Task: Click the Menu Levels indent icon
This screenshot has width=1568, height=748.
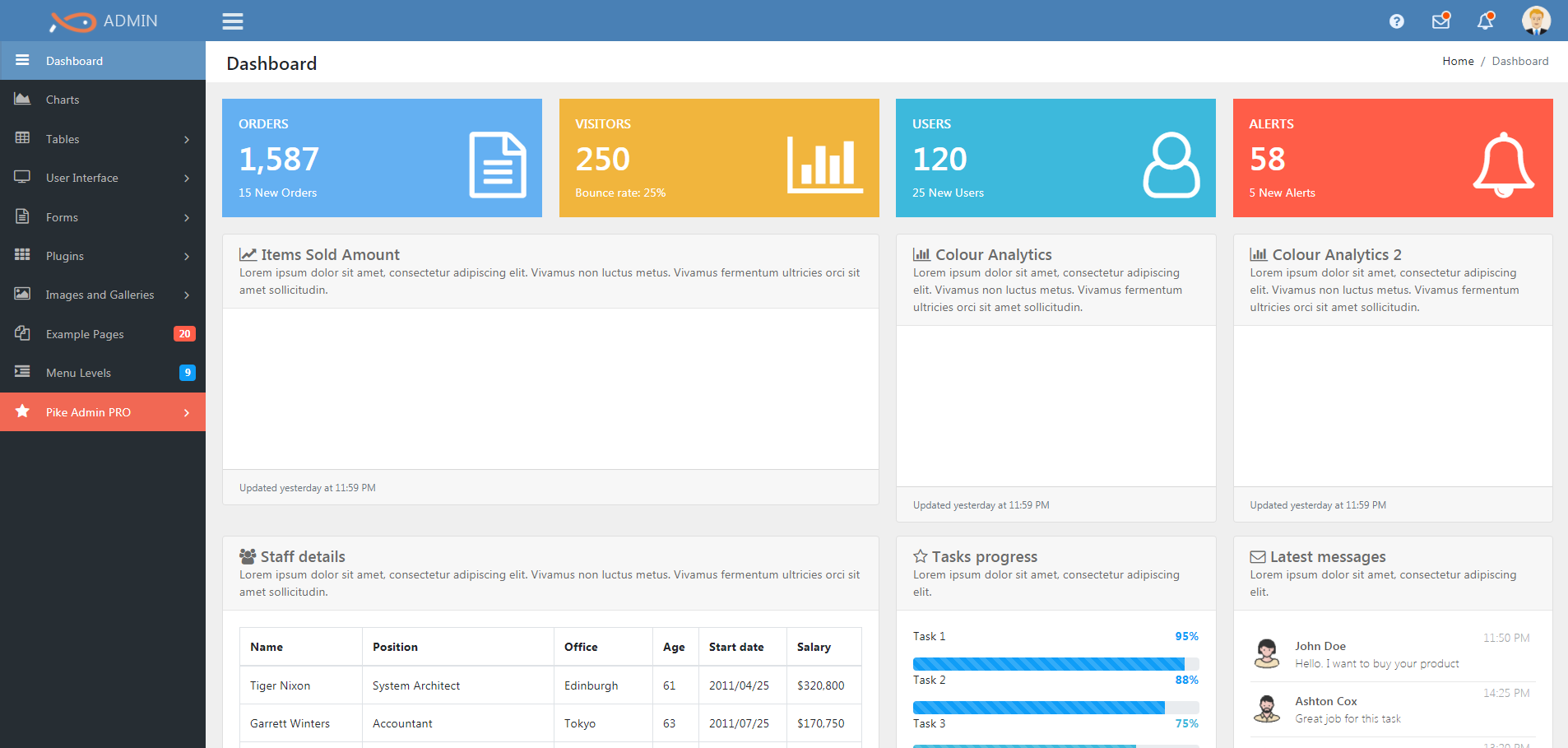Action: 22,372
